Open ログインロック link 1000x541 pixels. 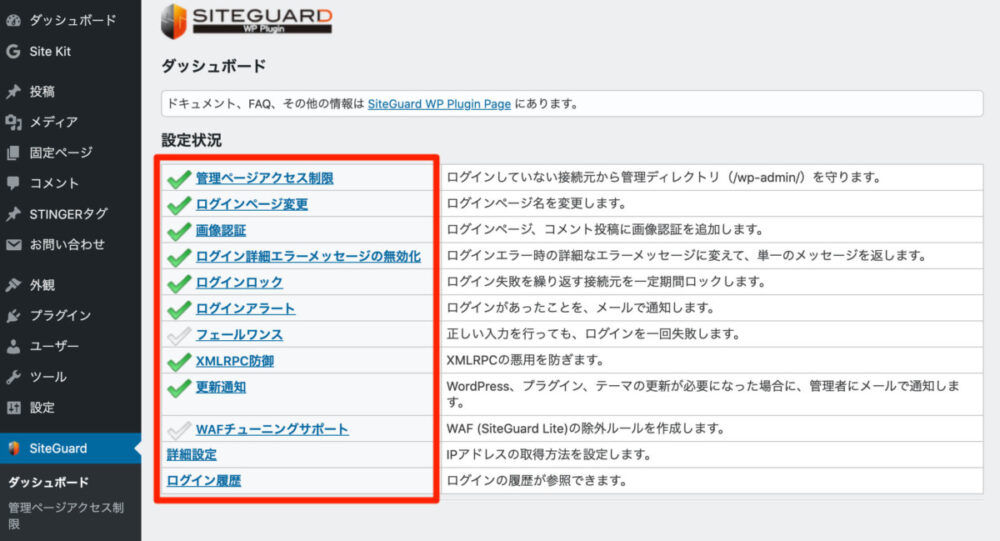point(239,283)
